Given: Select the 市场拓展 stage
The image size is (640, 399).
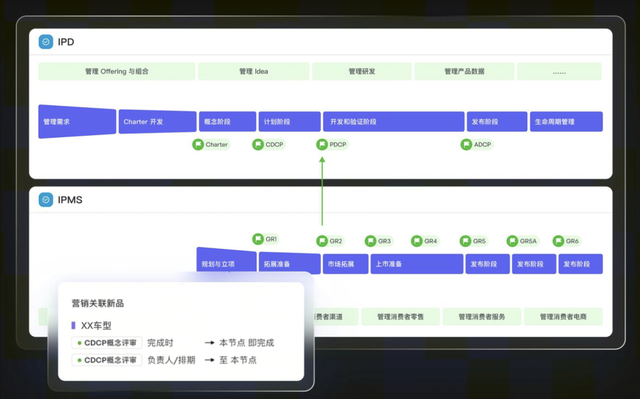Looking at the screenshot, I should [x=345, y=264].
